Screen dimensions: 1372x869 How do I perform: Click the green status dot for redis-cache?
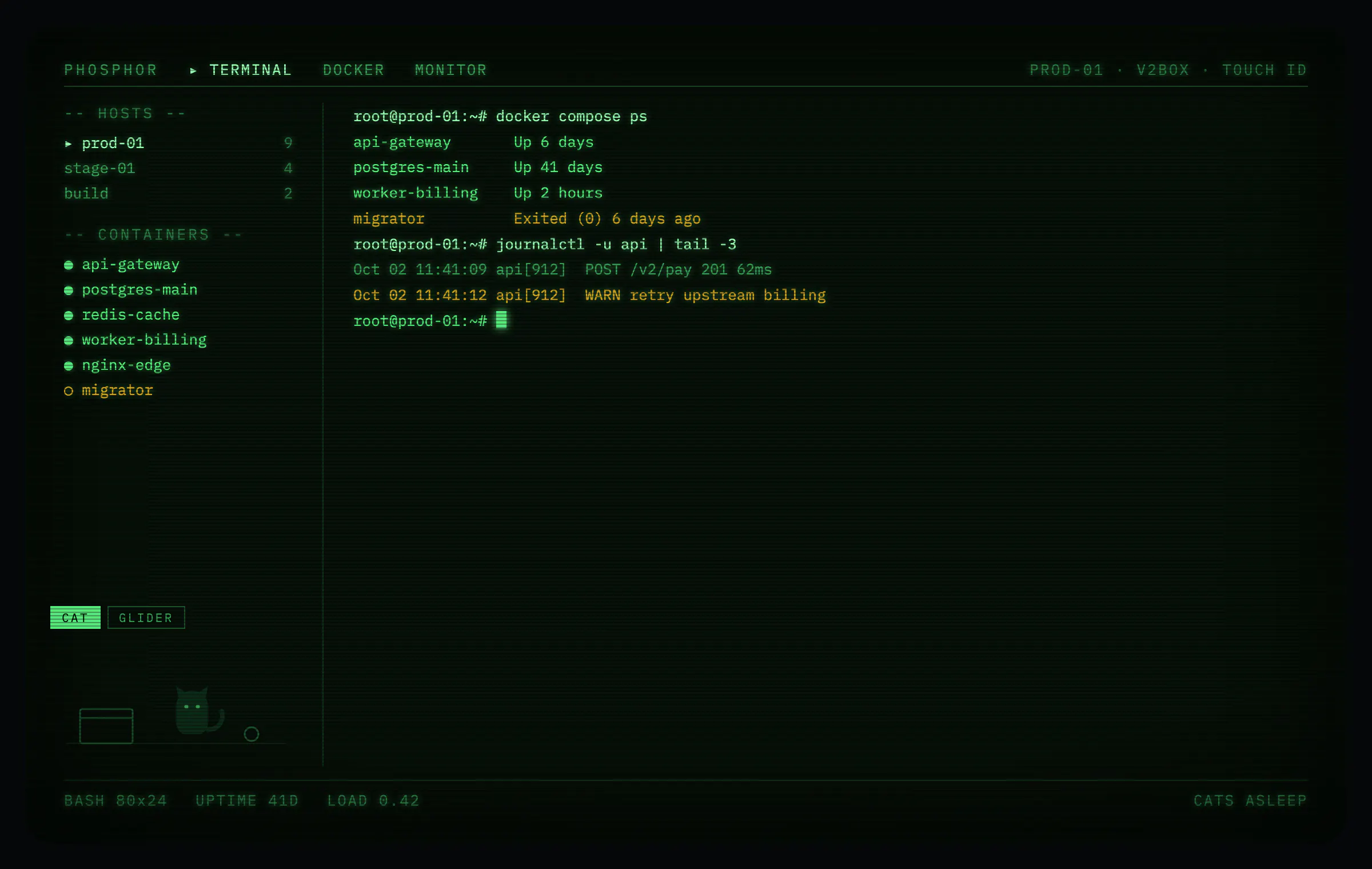(69, 315)
